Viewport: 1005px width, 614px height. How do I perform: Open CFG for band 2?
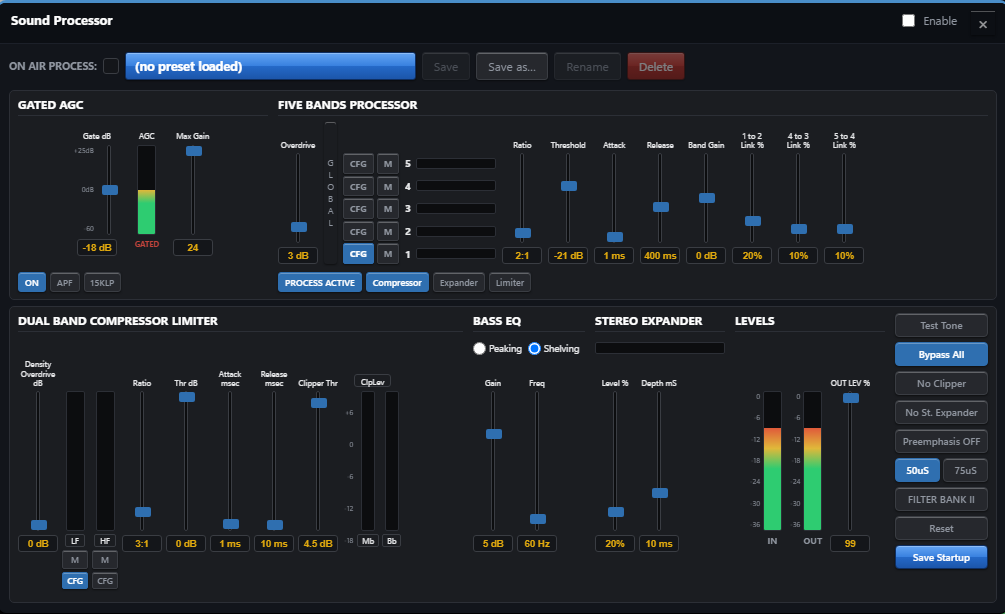coord(358,231)
